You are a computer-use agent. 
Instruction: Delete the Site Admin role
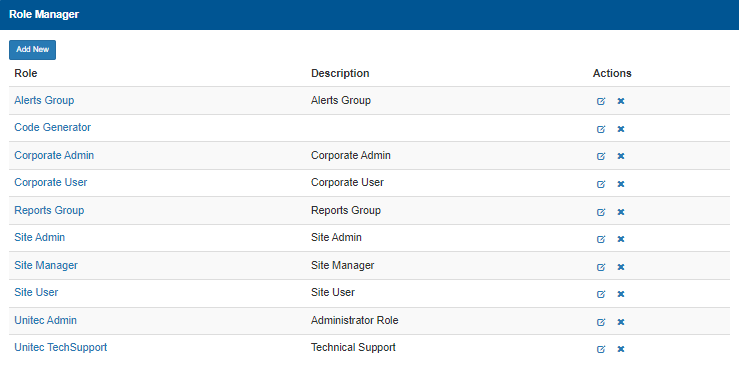621,239
